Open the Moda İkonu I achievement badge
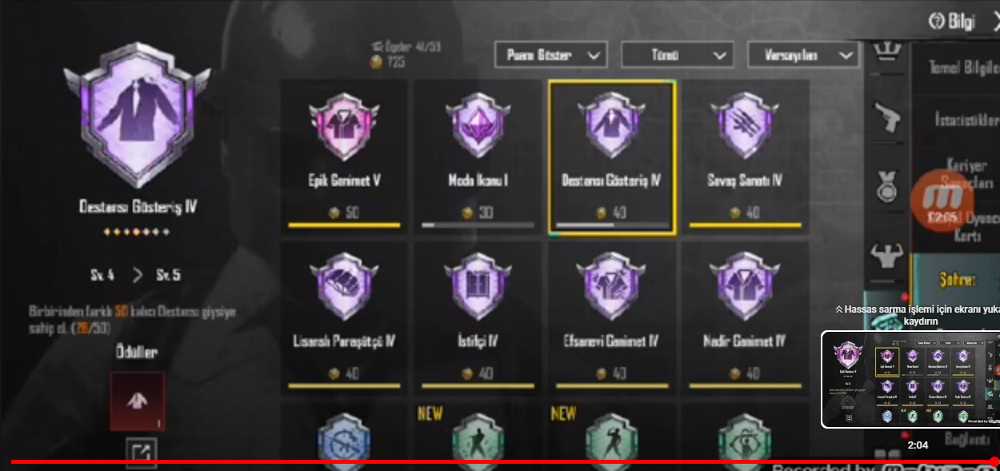The height and width of the screenshot is (471, 1000). click(x=478, y=157)
